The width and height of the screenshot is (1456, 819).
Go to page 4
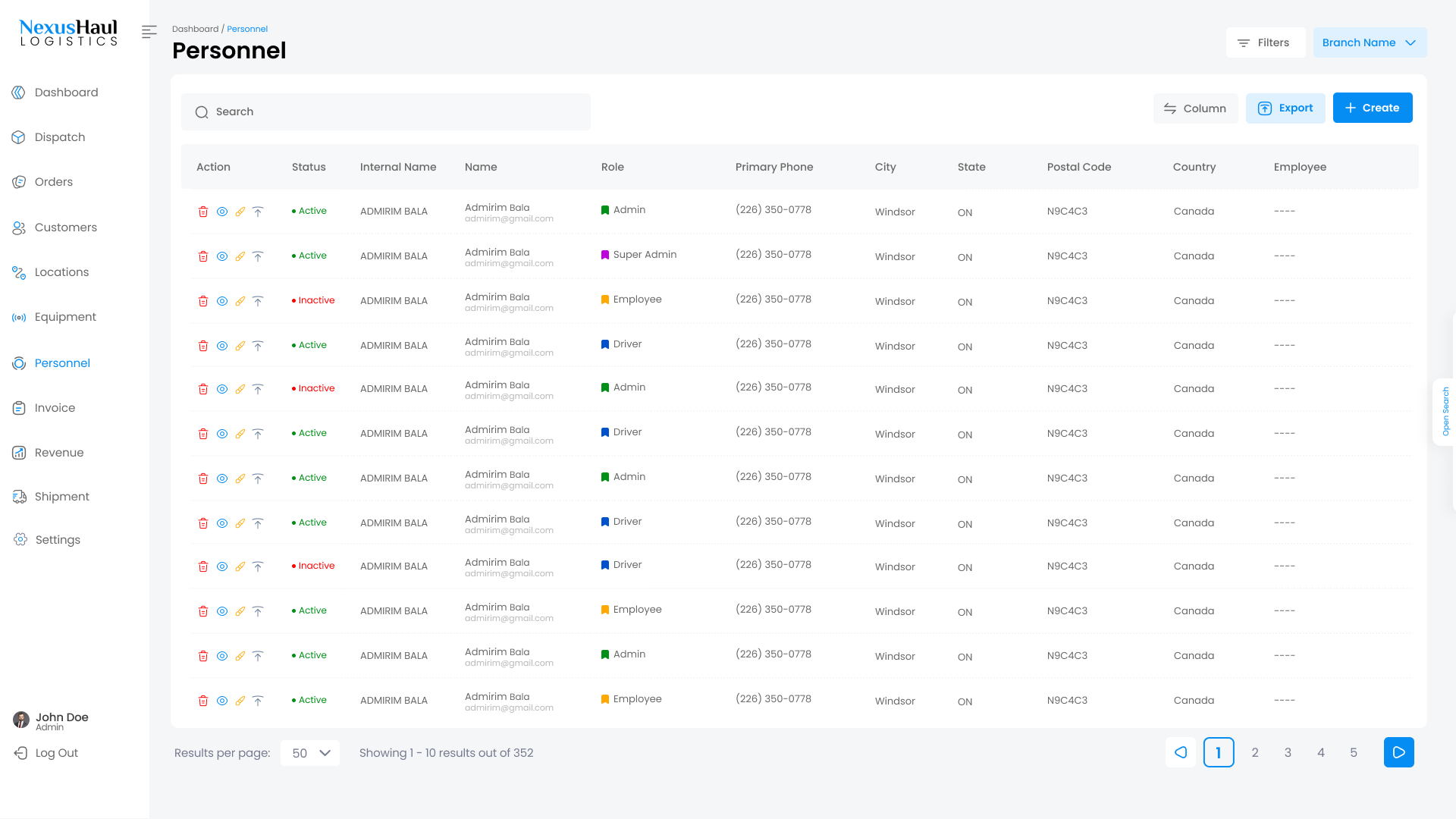coord(1321,752)
